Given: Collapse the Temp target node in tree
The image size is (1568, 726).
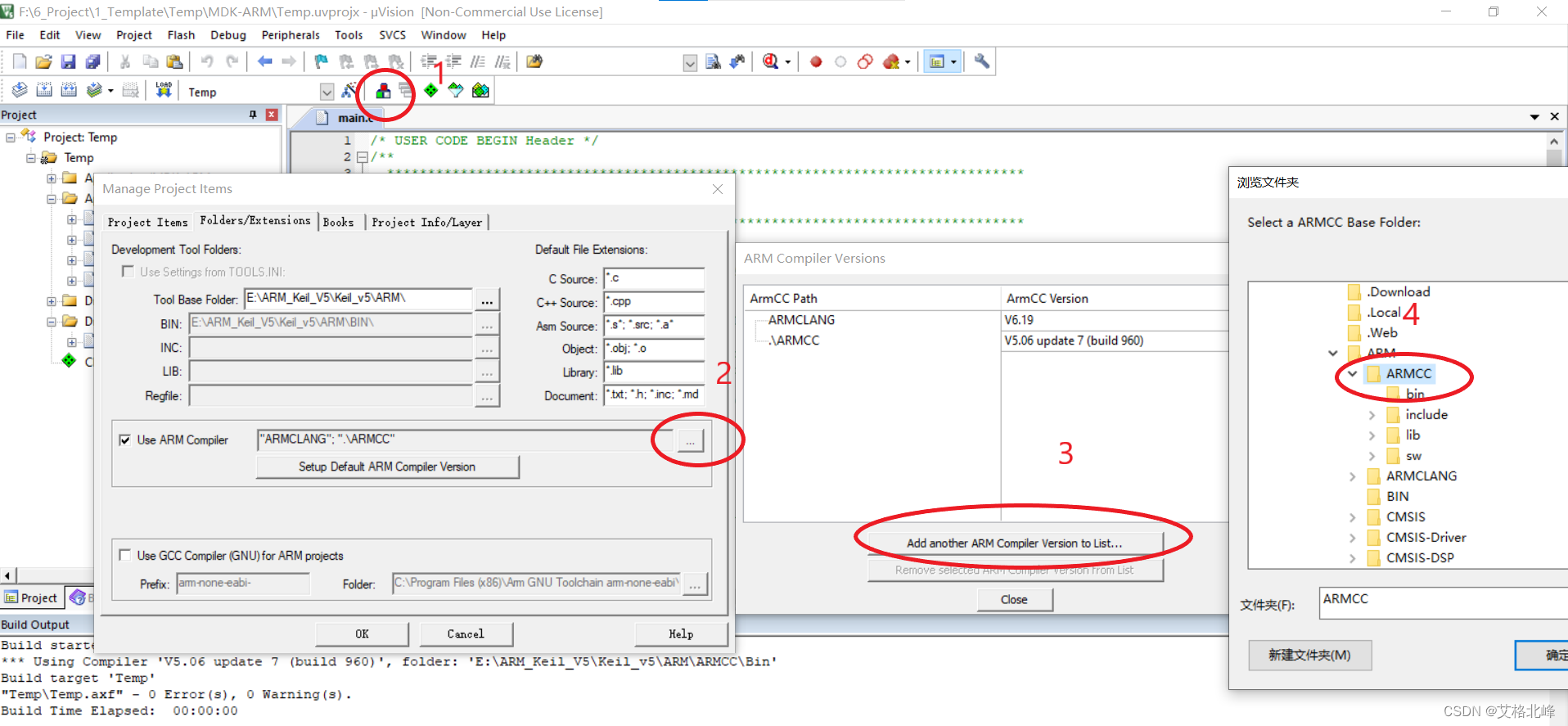Looking at the screenshot, I should click(x=30, y=157).
